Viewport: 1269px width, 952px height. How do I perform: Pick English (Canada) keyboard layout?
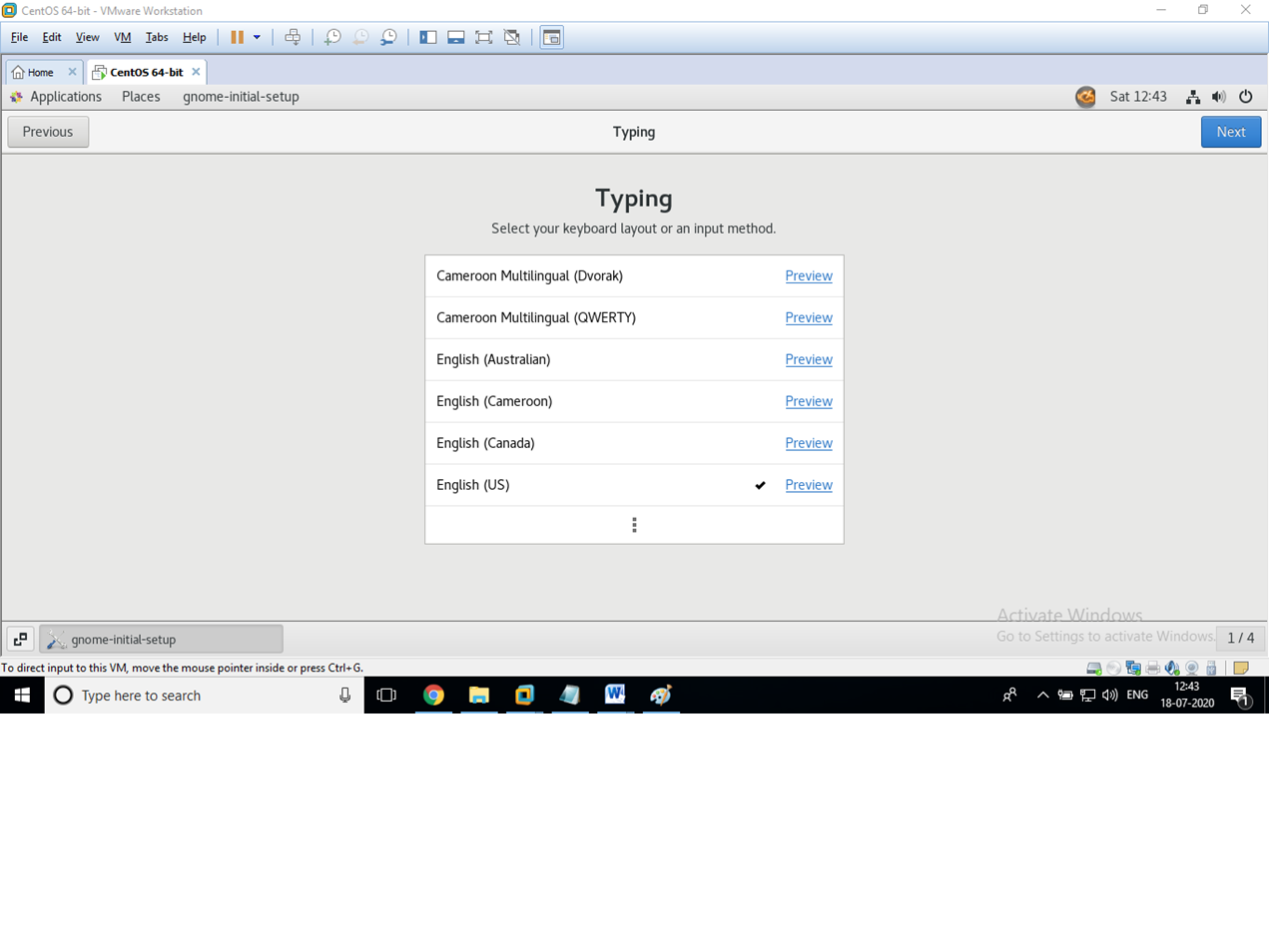point(634,444)
